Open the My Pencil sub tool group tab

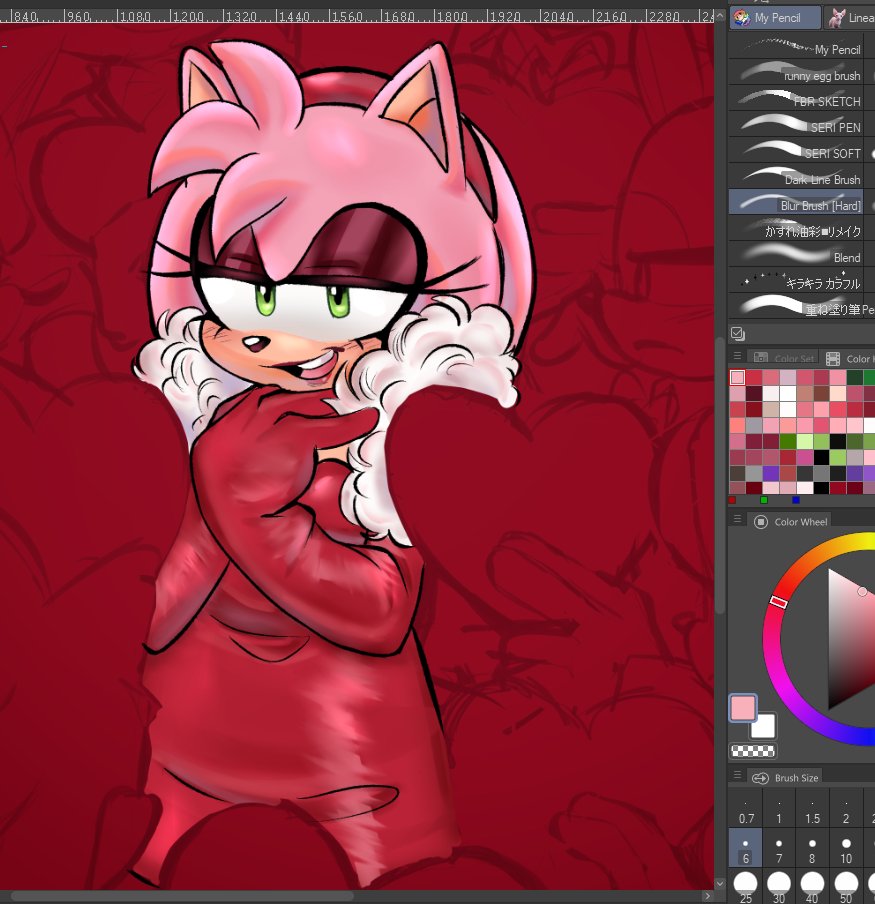tap(775, 17)
